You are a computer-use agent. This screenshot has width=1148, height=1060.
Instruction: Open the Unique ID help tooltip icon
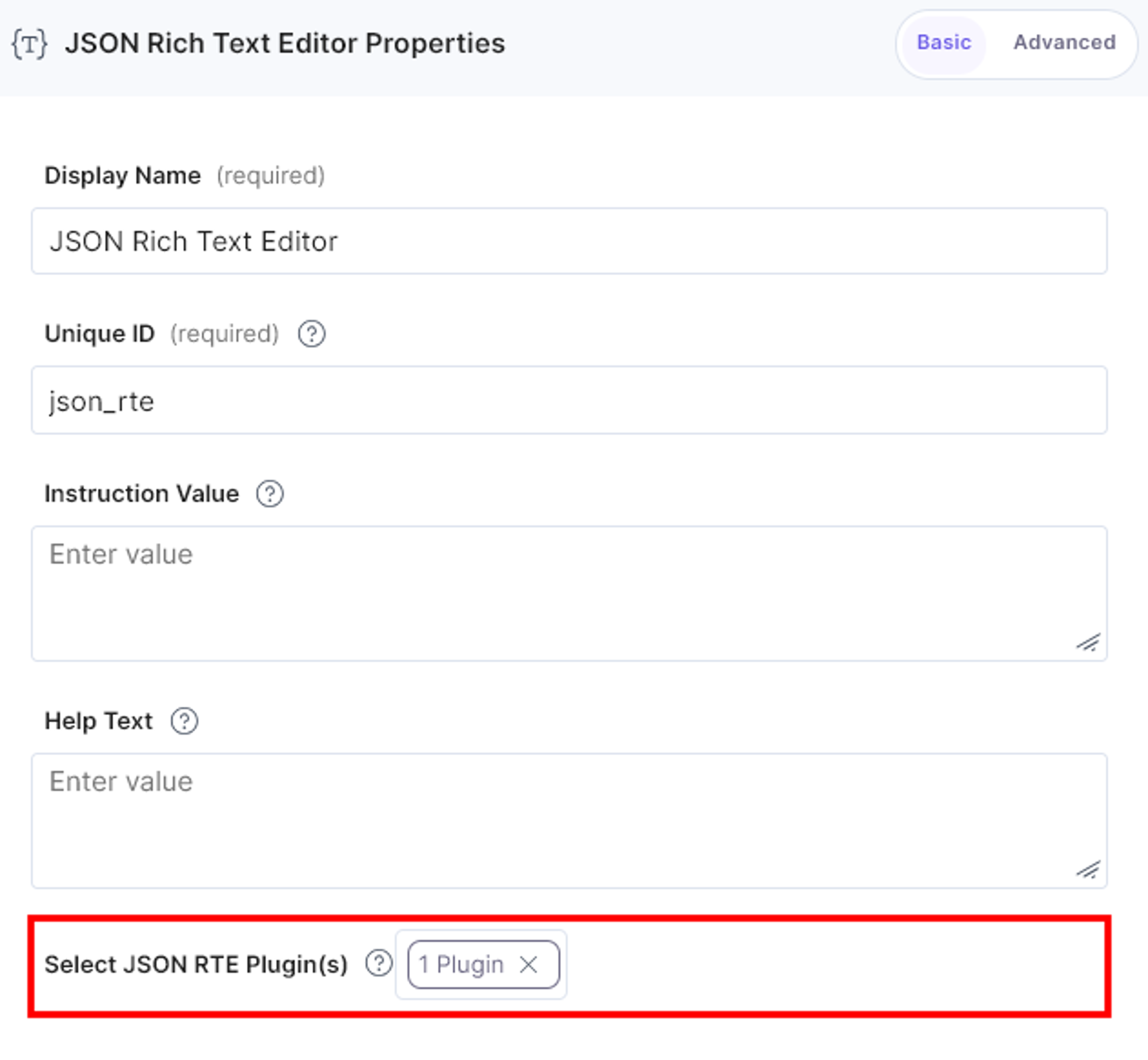click(312, 334)
